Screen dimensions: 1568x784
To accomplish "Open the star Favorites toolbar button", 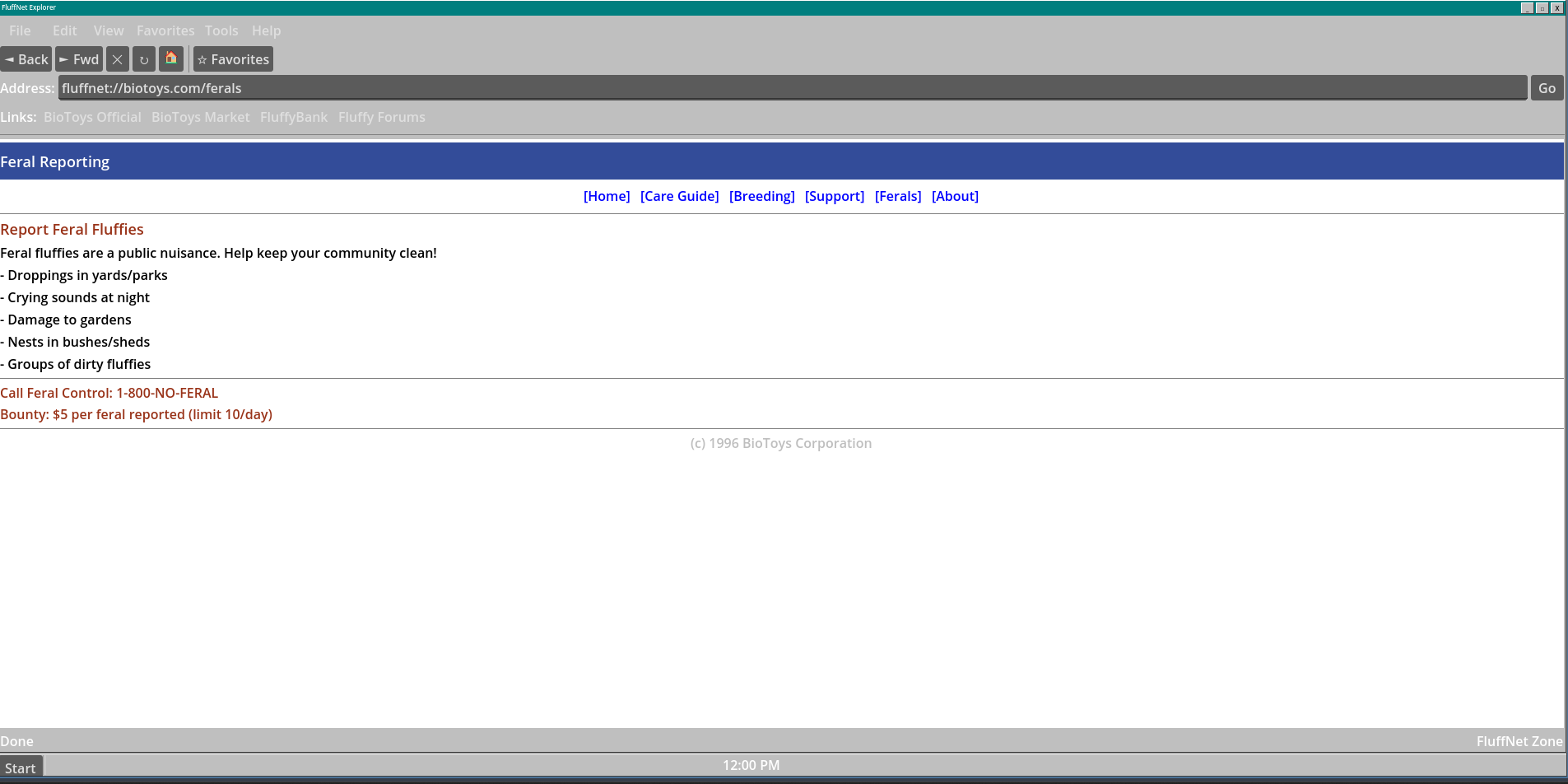I will (233, 59).
